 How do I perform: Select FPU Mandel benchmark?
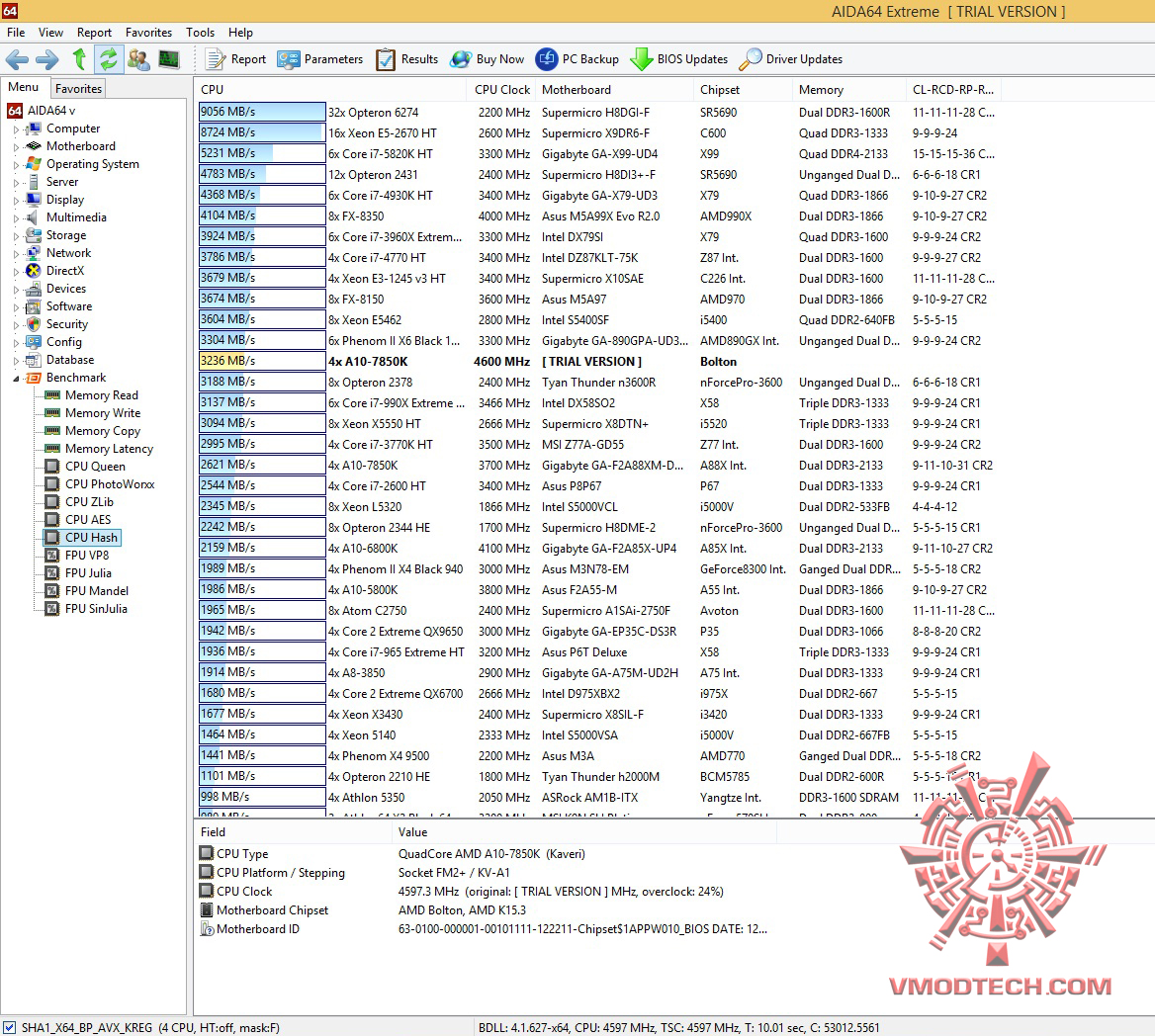tap(97, 590)
